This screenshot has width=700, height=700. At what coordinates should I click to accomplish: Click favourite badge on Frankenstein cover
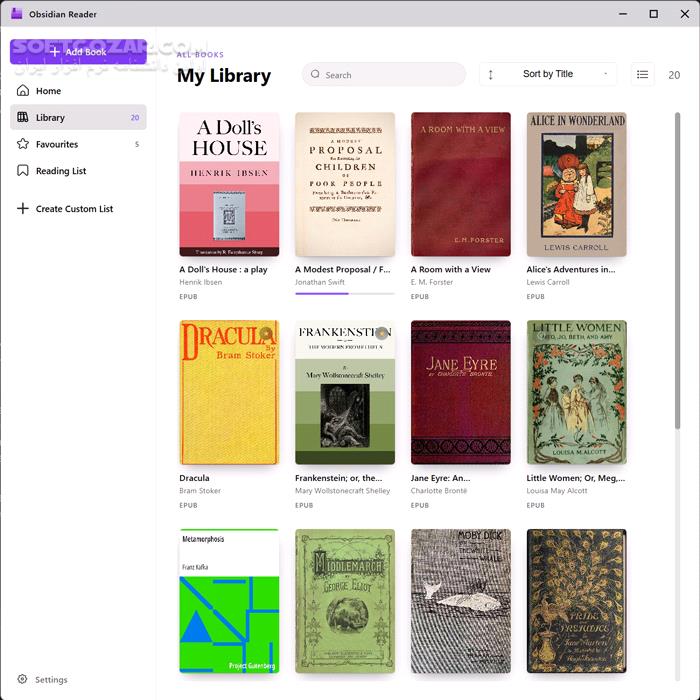click(382, 333)
